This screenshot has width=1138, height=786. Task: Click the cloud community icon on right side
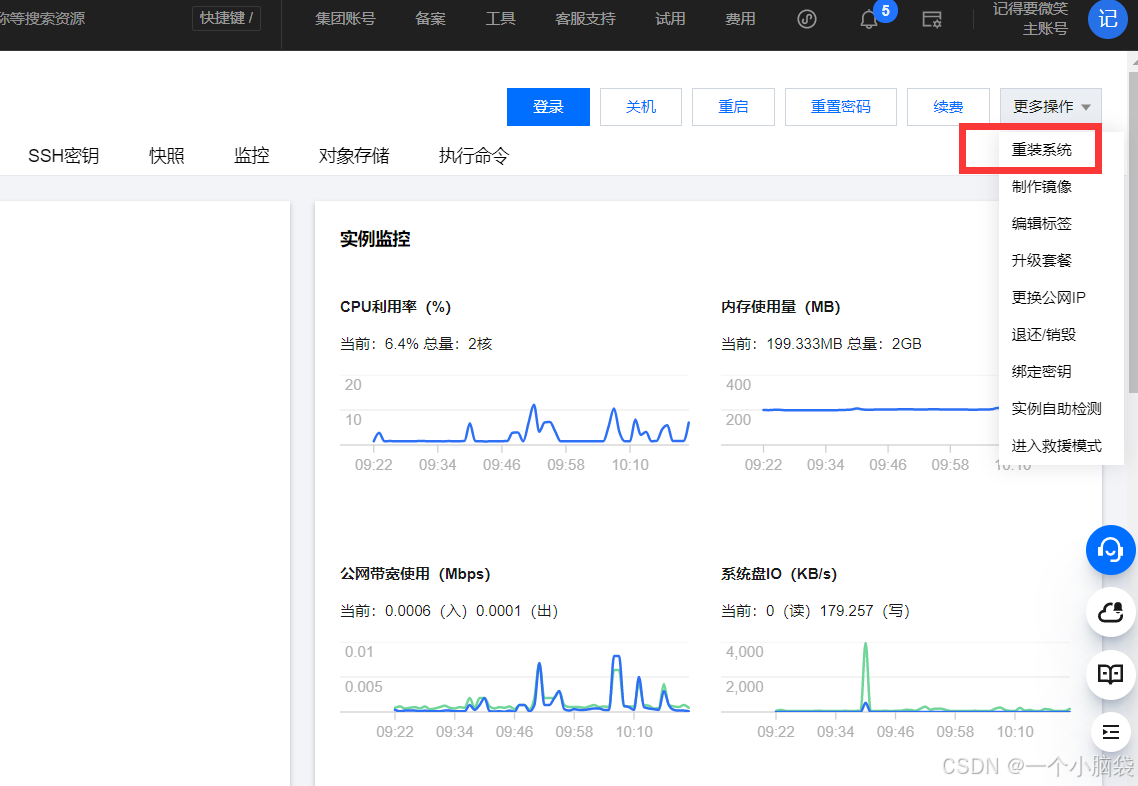pos(1110,612)
